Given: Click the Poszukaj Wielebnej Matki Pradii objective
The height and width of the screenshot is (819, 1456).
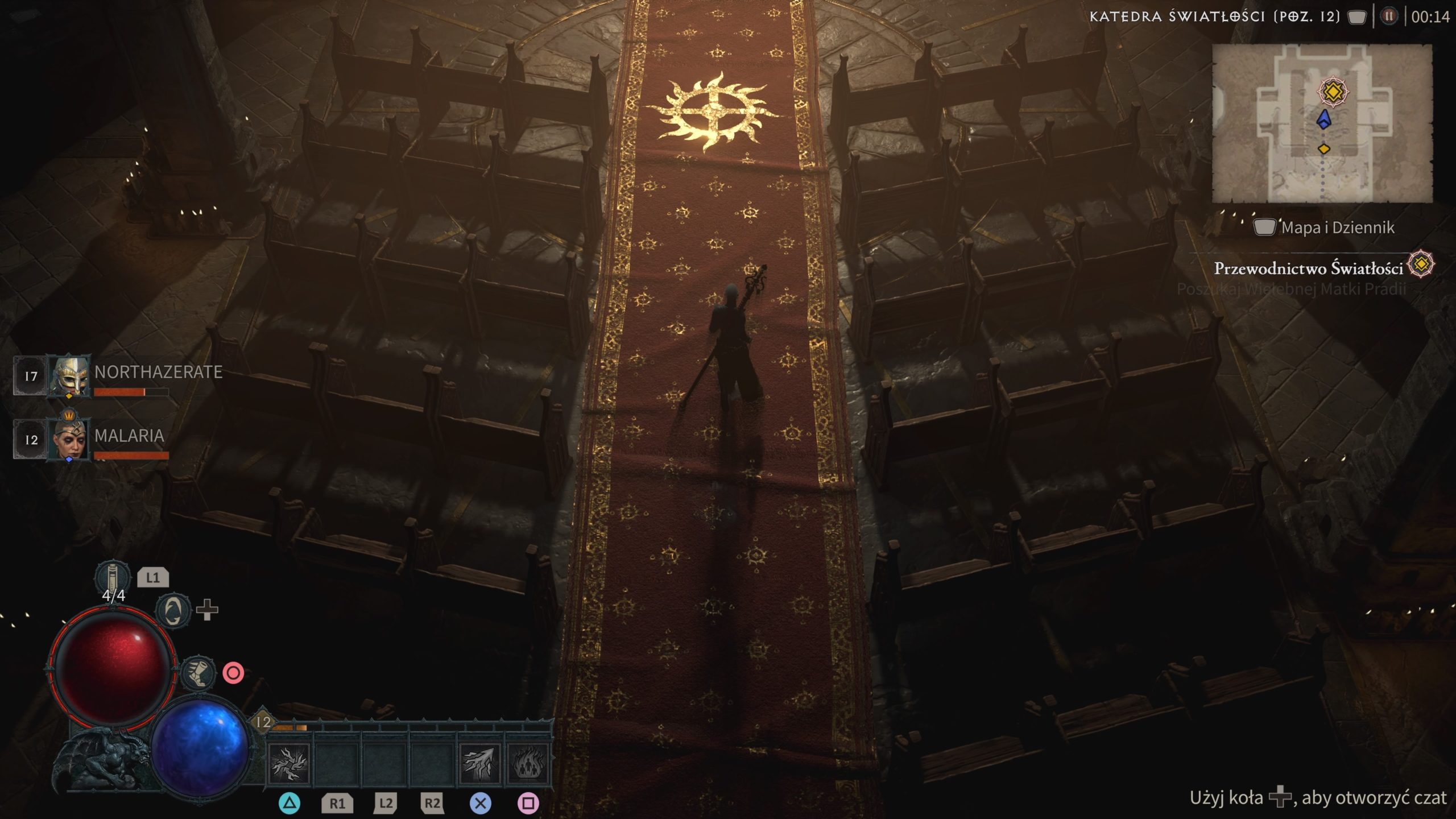Looking at the screenshot, I should click(1291, 289).
